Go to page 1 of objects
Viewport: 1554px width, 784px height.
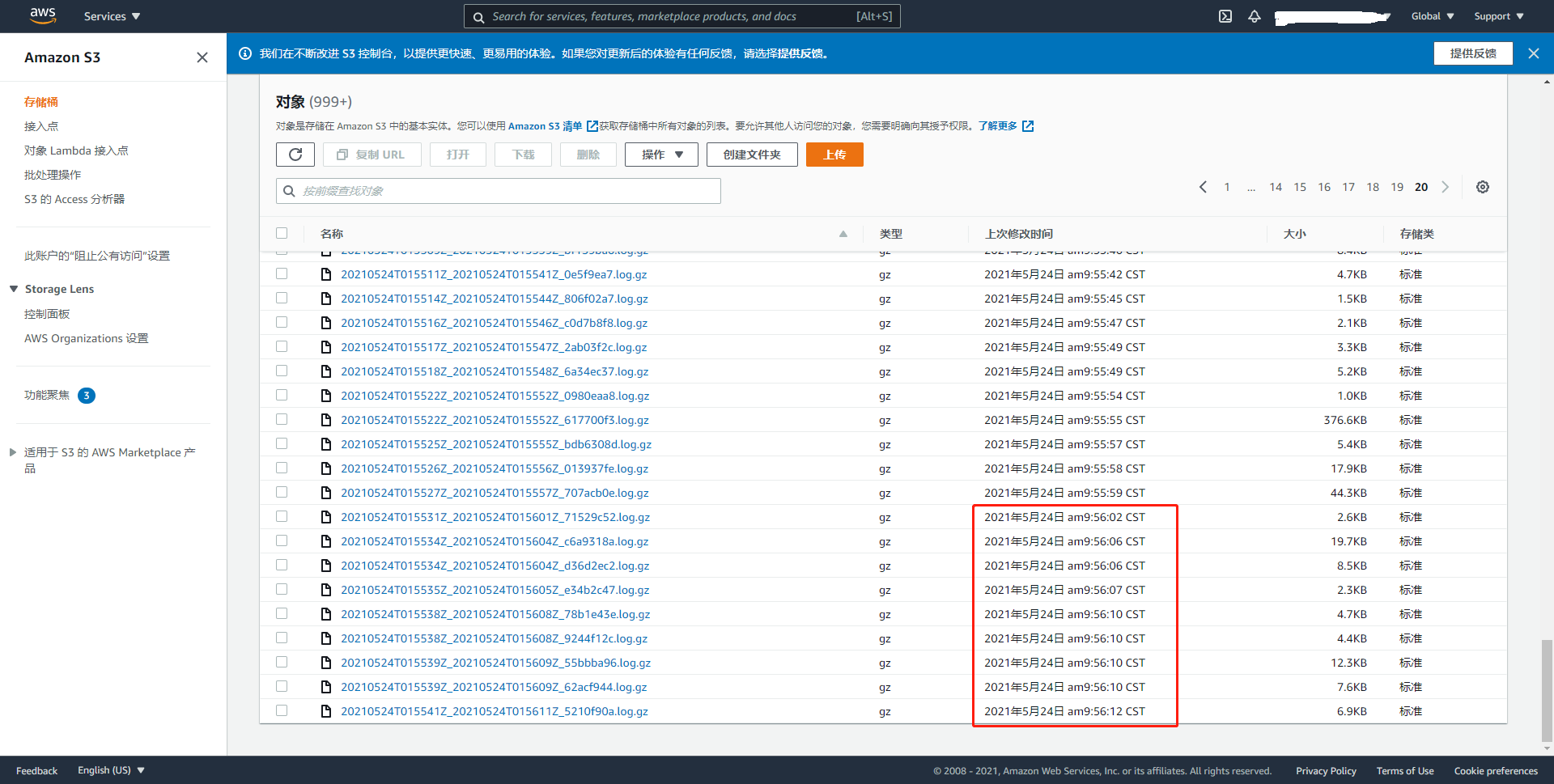click(x=1227, y=187)
